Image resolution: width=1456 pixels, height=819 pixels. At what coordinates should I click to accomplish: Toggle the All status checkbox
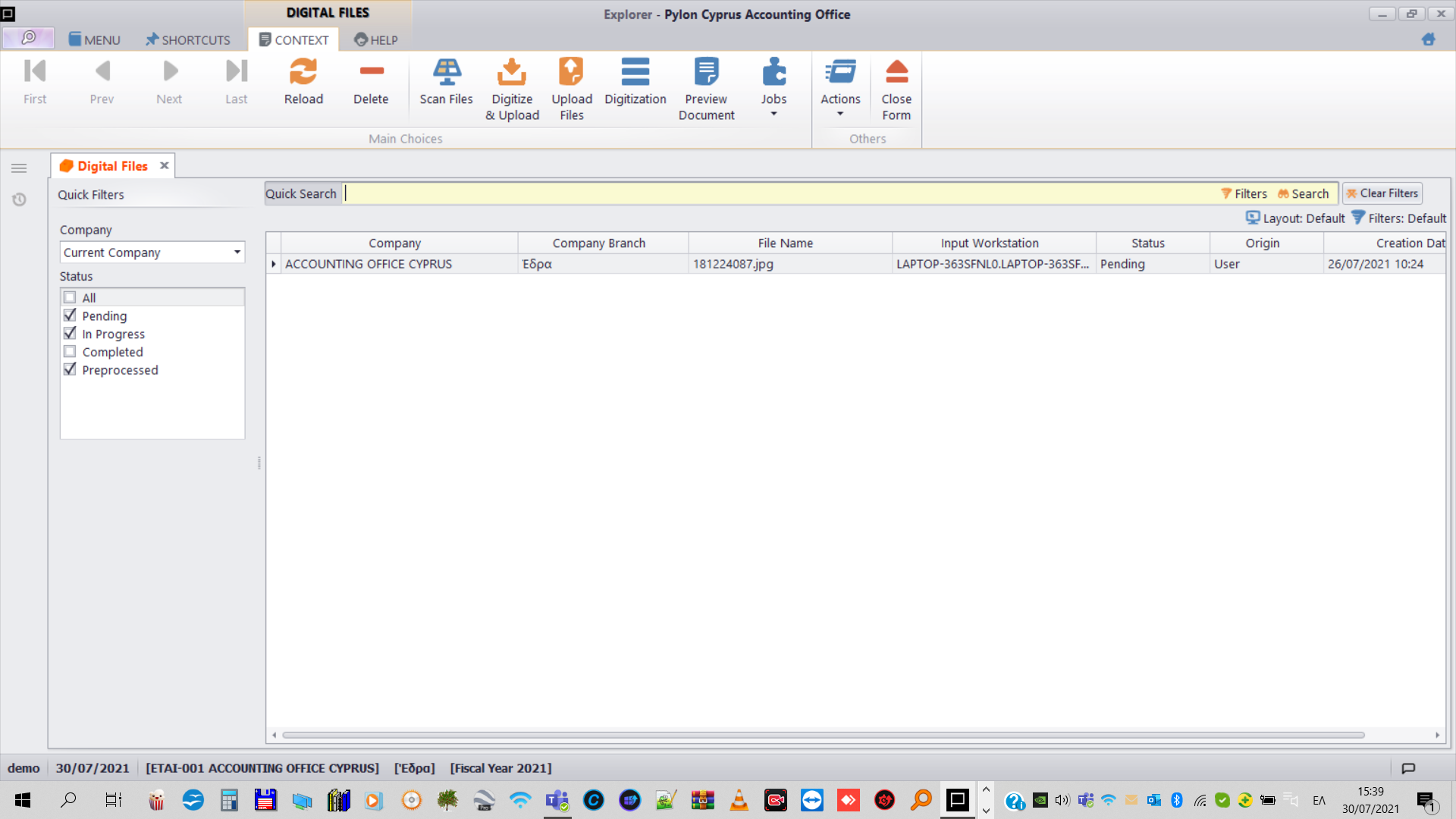71,297
